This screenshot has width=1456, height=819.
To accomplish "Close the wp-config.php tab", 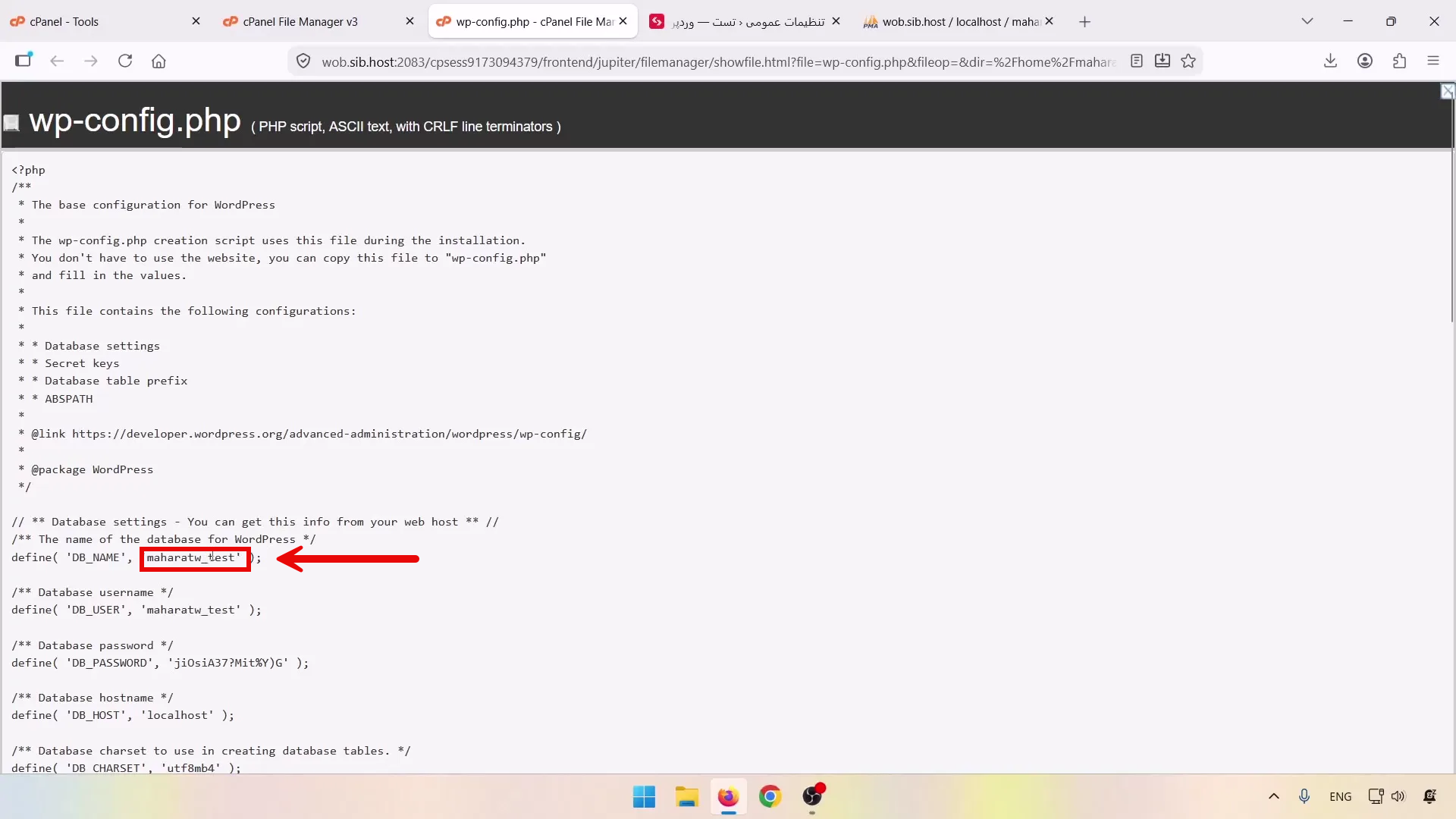I will (x=623, y=22).
